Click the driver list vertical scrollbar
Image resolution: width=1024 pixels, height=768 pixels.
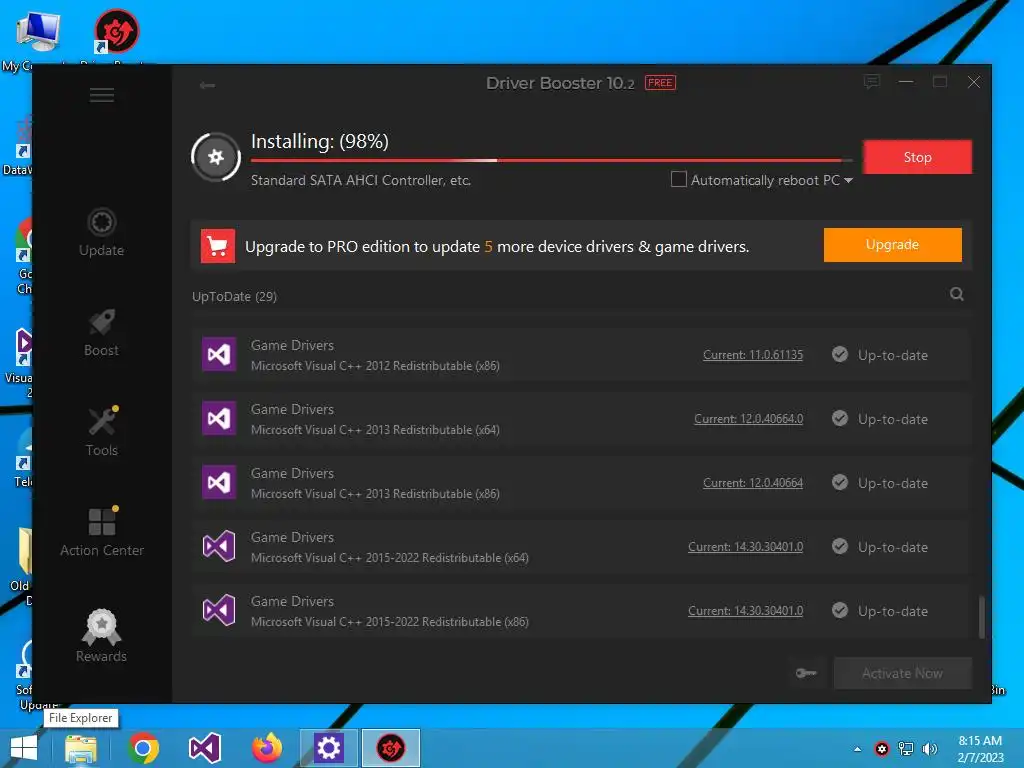coord(981,616)
